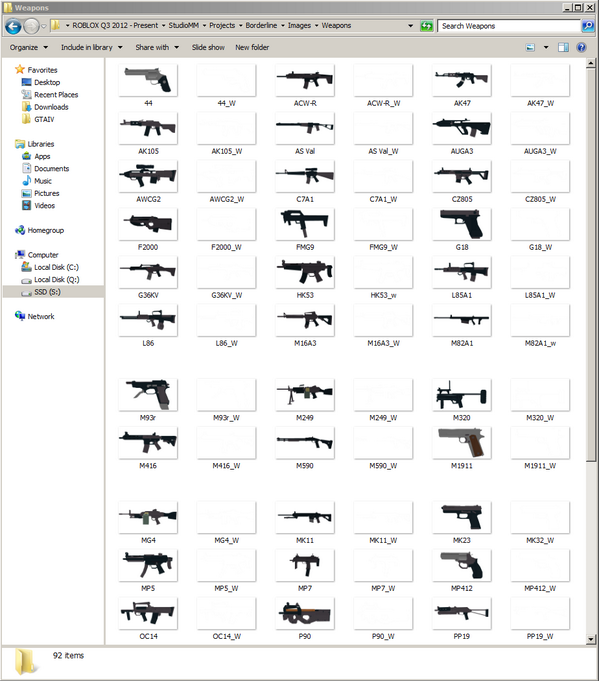Open the recent pages dropdown arrow
The height and width of the screenshot is (681, 599).
[x=43, y=26]
